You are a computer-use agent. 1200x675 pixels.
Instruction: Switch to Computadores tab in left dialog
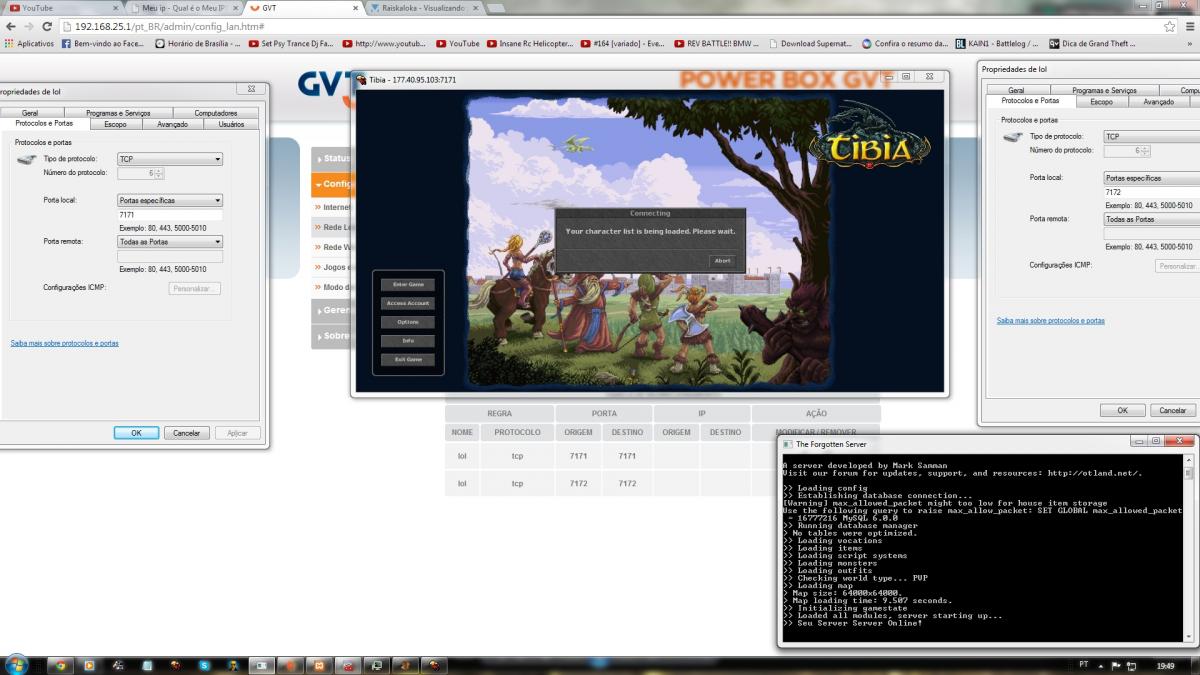coord(216,113)
